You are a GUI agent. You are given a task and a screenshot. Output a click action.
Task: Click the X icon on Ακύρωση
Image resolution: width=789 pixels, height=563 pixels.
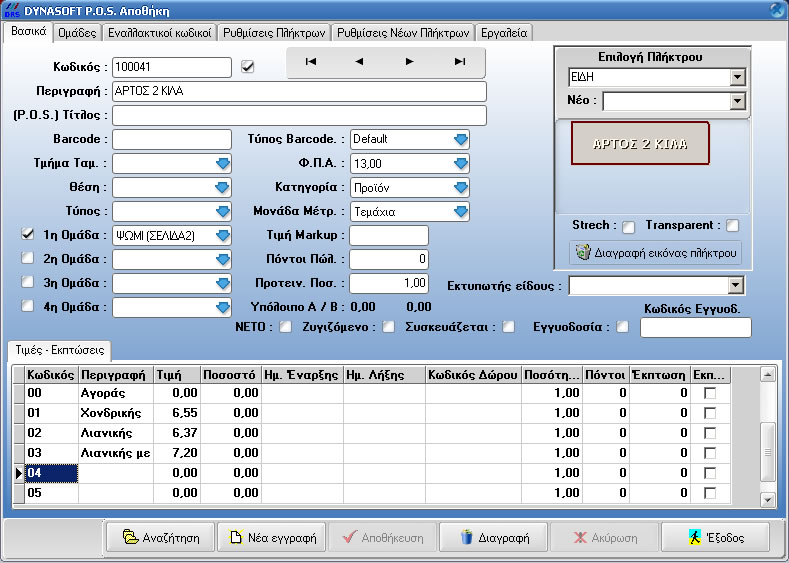[x=580, y=537]
